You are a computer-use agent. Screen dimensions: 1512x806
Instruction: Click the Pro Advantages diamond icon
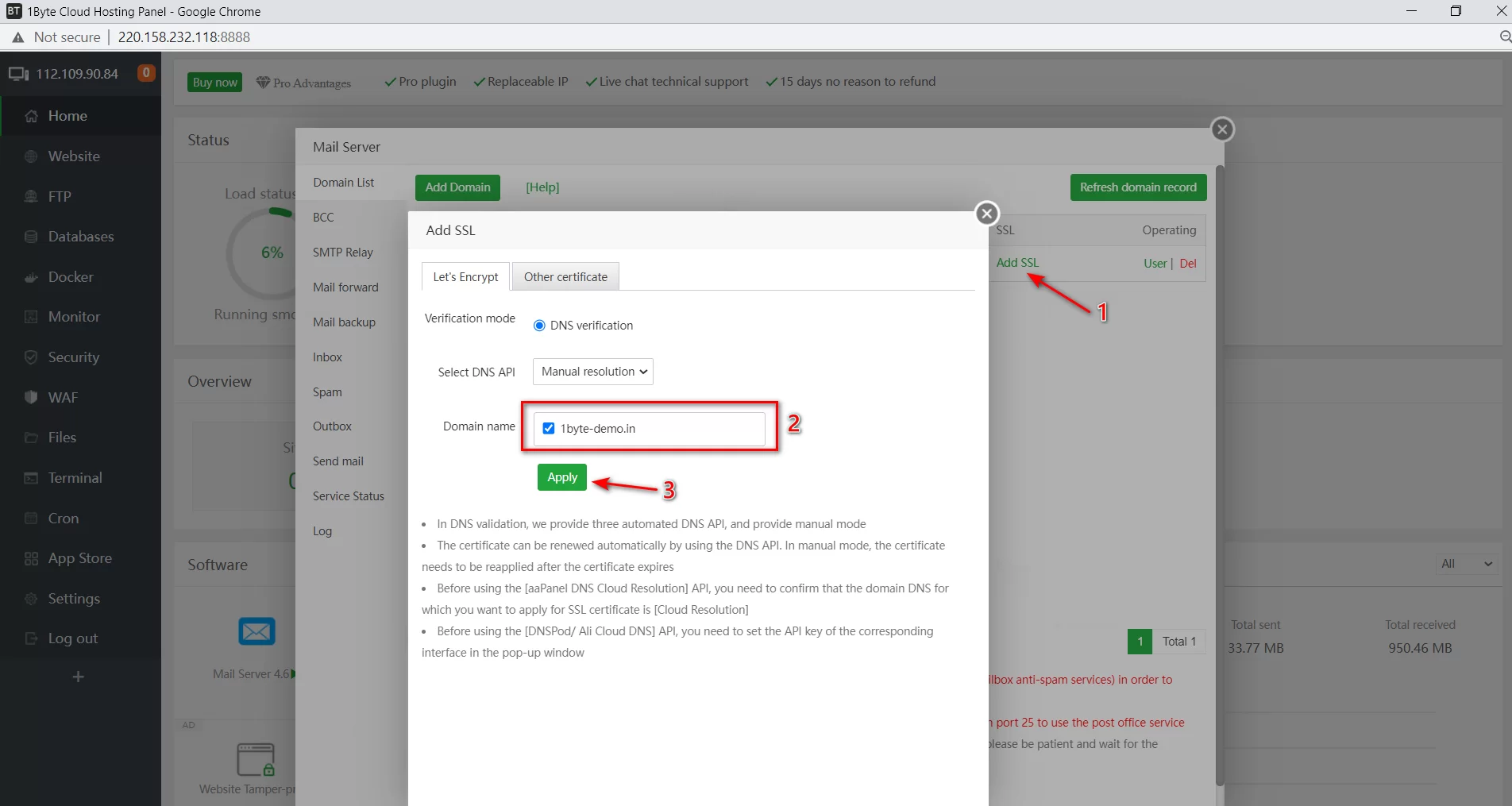(x=263, y=83)
